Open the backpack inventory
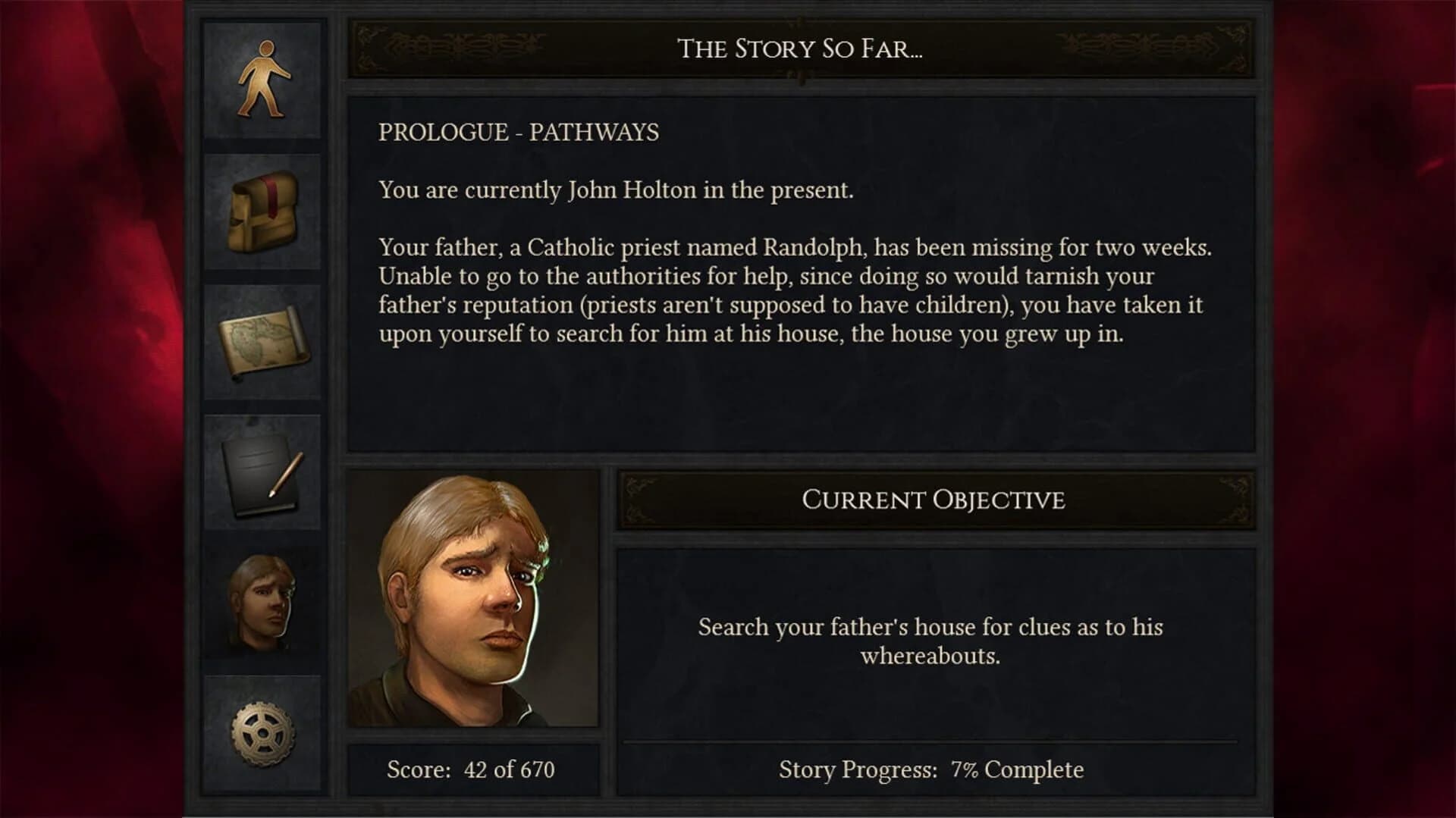This screenshot has width=1456, height=818. coord(262,212)
